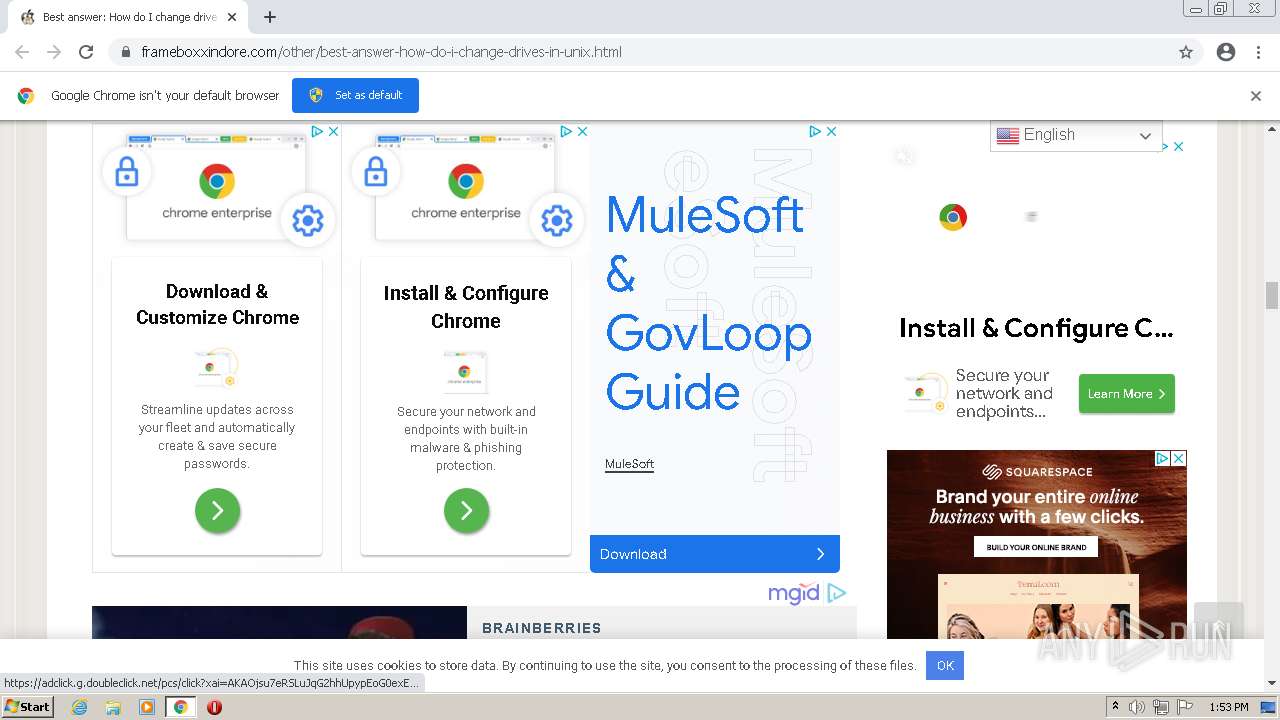Close the second Chrome ad with X

pyautogui.click(x=582, y=131)
